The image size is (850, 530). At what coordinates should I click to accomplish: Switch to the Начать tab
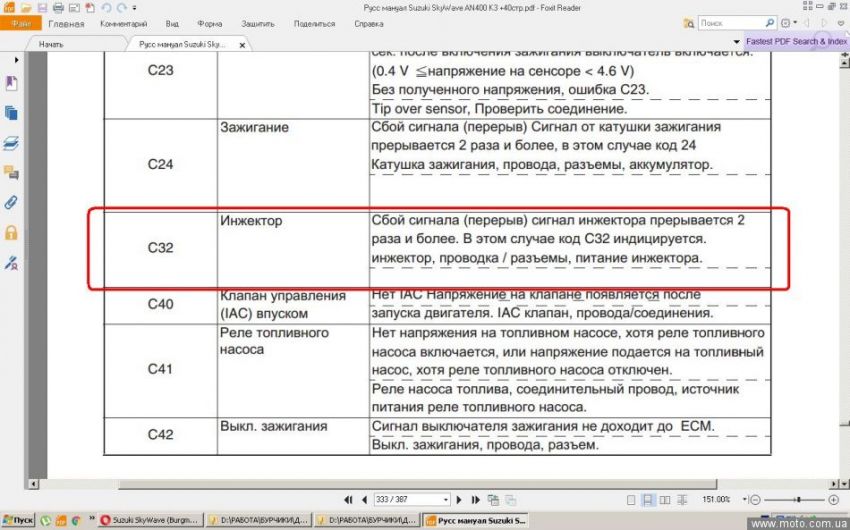[50, 44]
